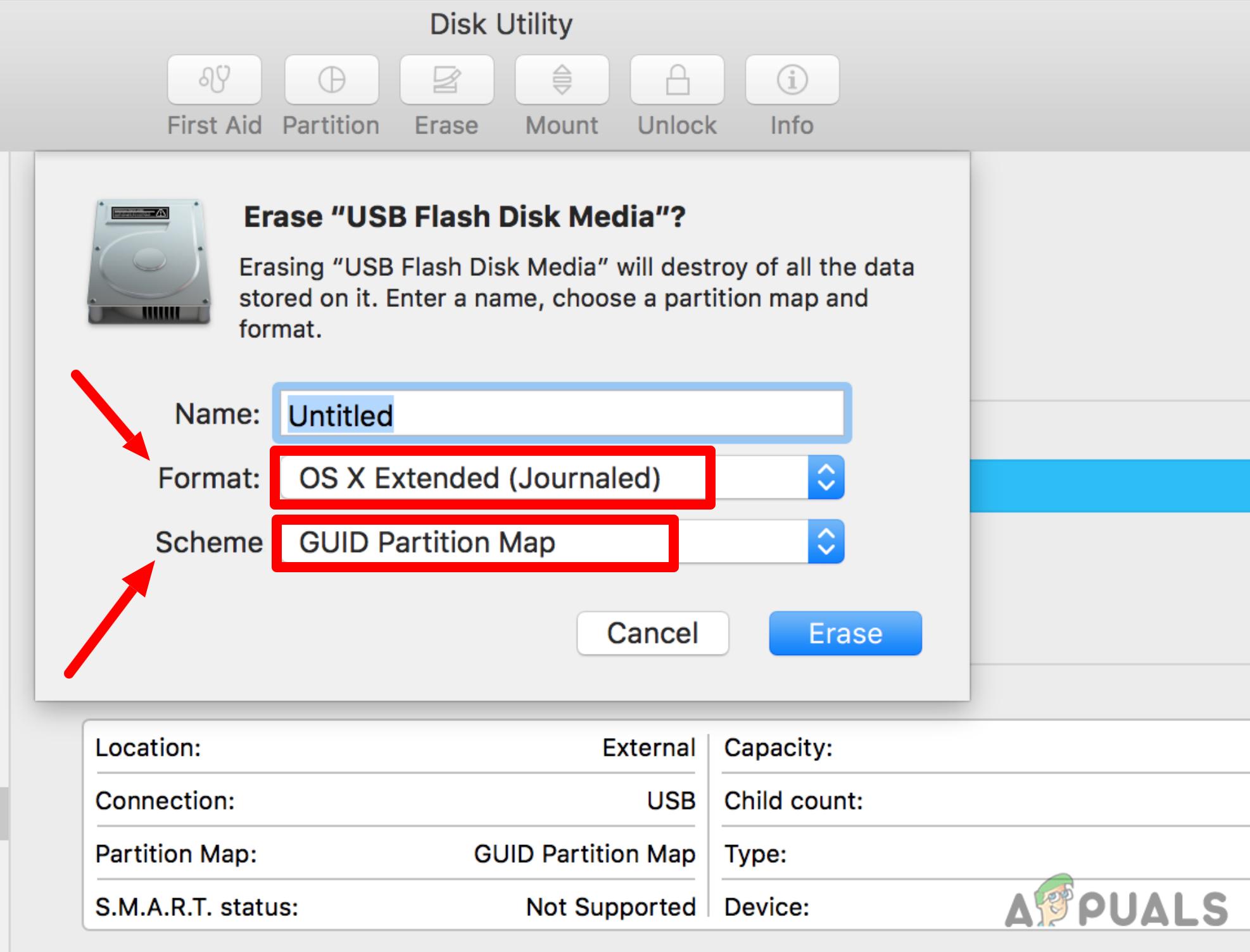Select the "GUID Partition Map" scheme value
This screenshot has height=952, width=1250.
(x=427, y=542)
